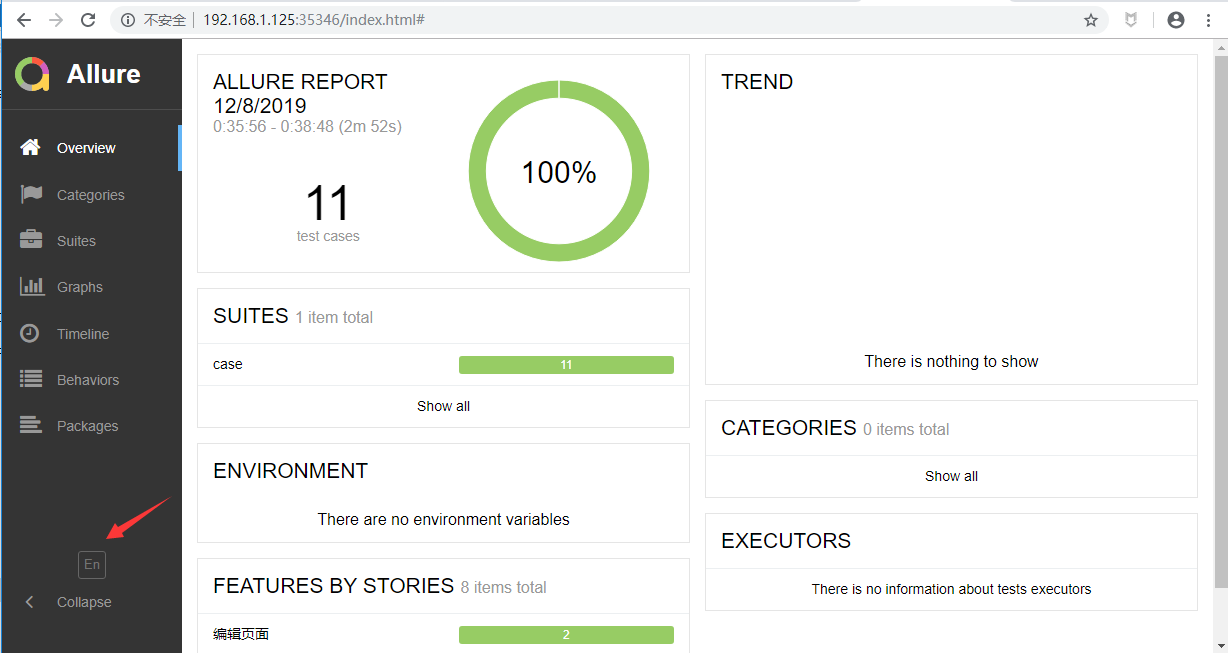Click the SUITES widget heading
Viewport: 1228px width, 653px height.
coord(251,316)
